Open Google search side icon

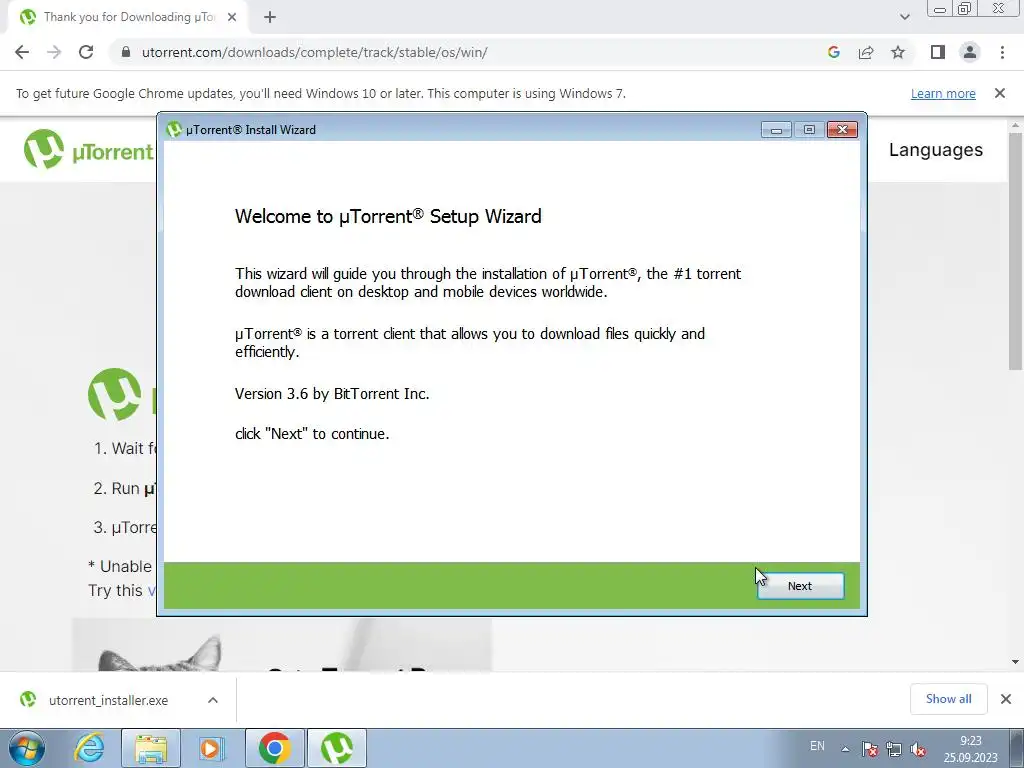point(833,52)
